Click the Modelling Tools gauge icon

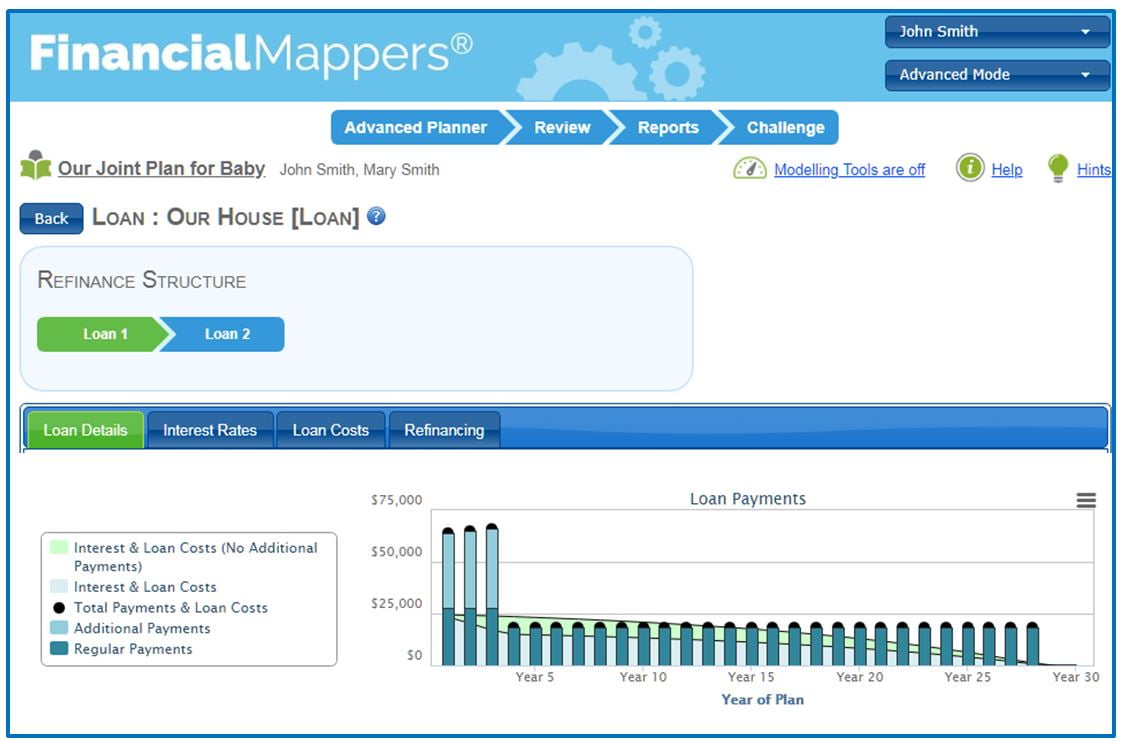point(749,169)
